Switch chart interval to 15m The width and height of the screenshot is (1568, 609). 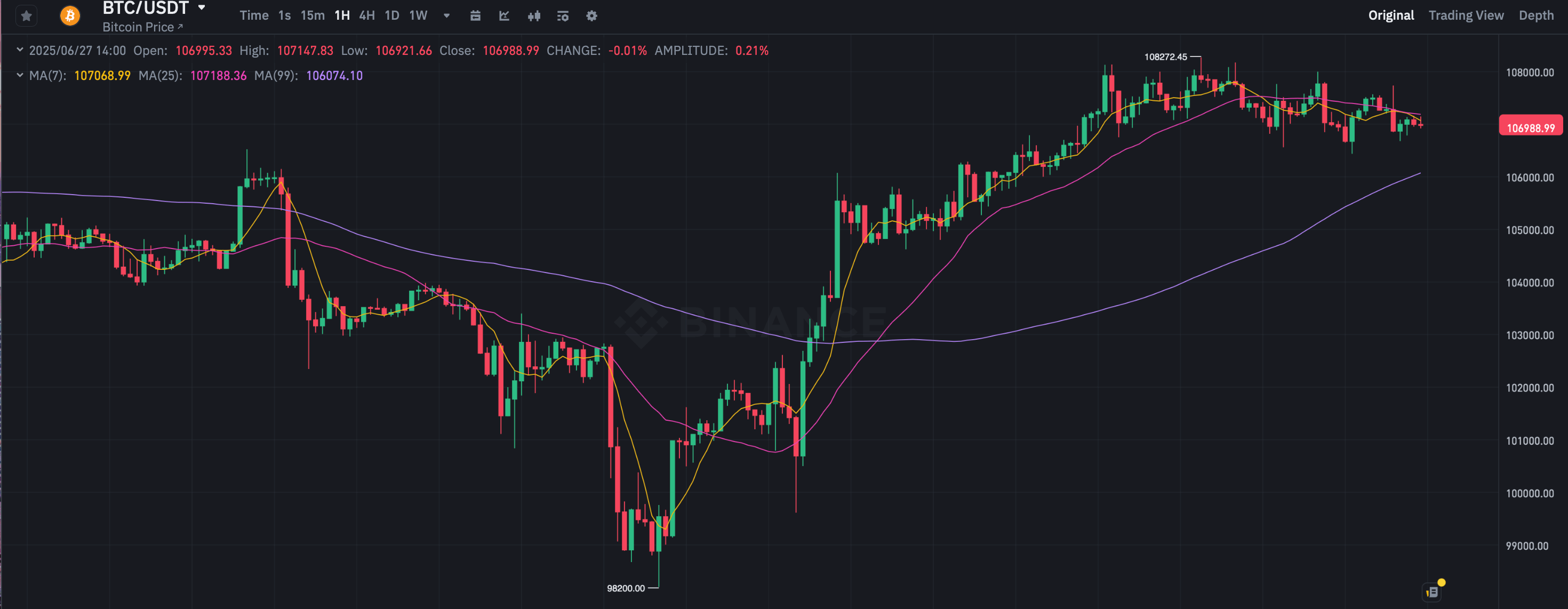click(x=312, y=15)
